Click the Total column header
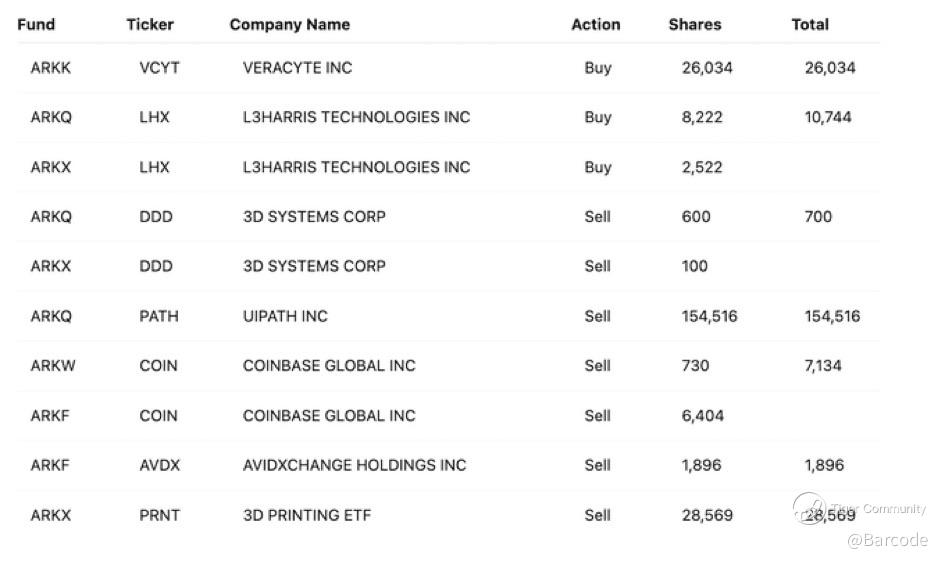945x561 pixels. point(809,24)
